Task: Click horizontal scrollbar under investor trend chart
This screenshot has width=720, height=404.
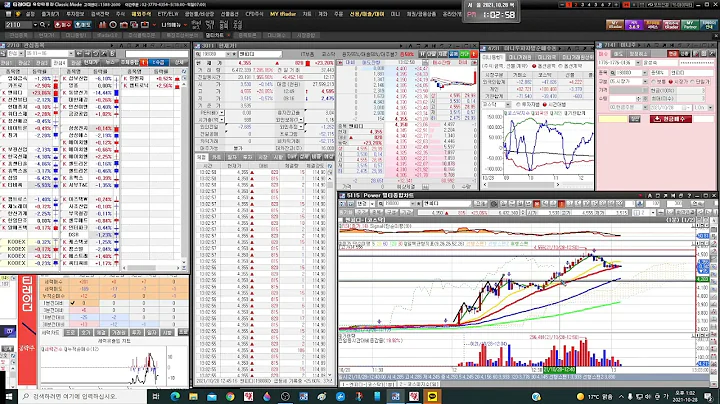Action: [x=522, y=185]
